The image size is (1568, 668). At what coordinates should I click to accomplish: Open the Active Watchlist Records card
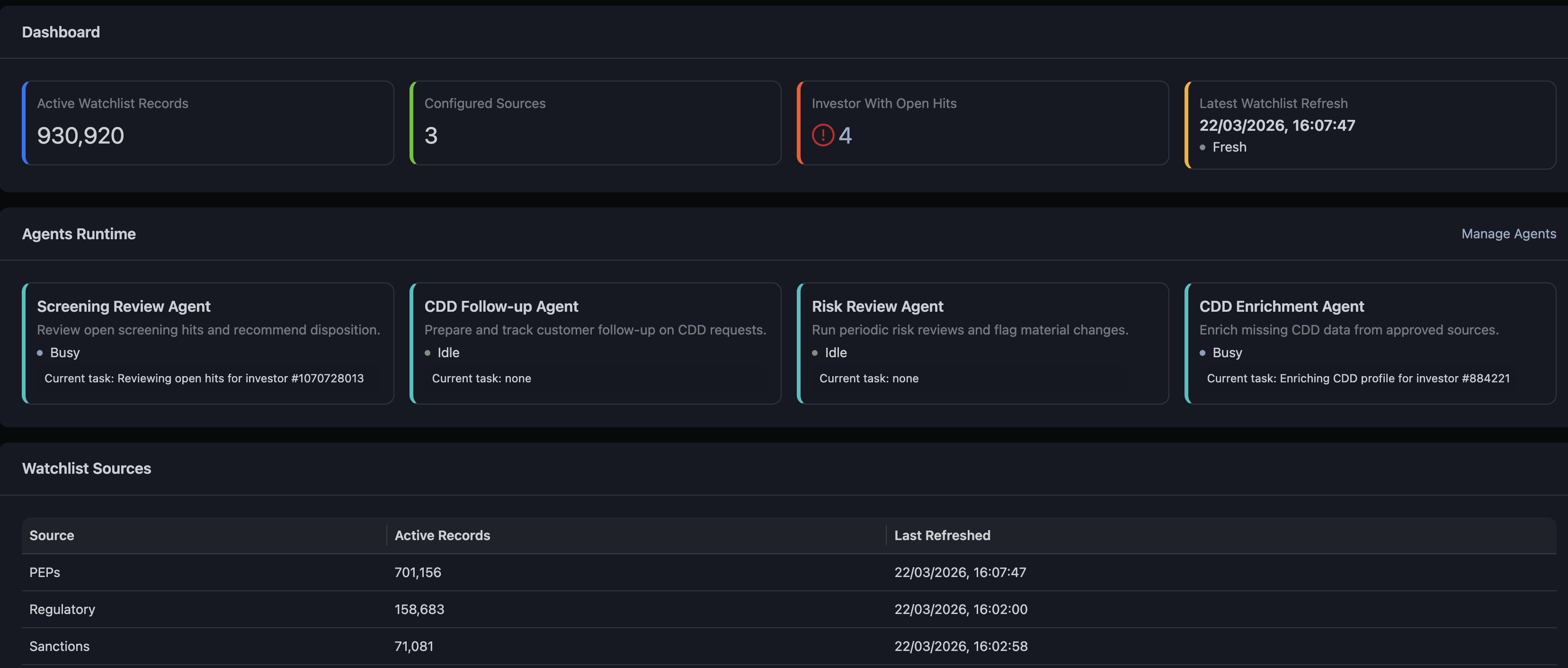(208, 122)
